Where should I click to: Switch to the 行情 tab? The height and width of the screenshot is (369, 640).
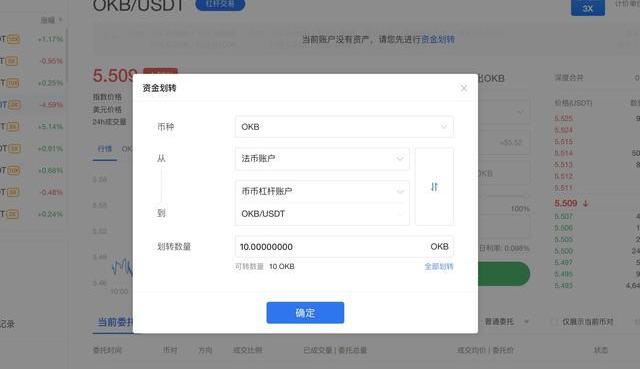(x=104, y=149)
